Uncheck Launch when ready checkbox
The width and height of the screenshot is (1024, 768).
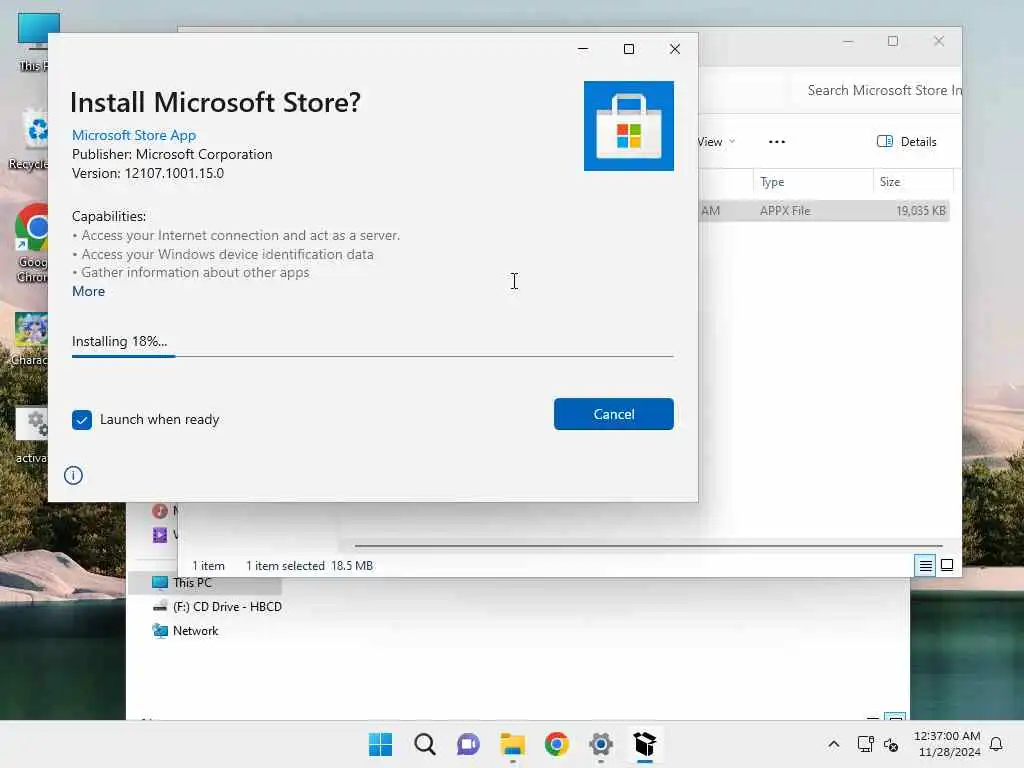82,420
